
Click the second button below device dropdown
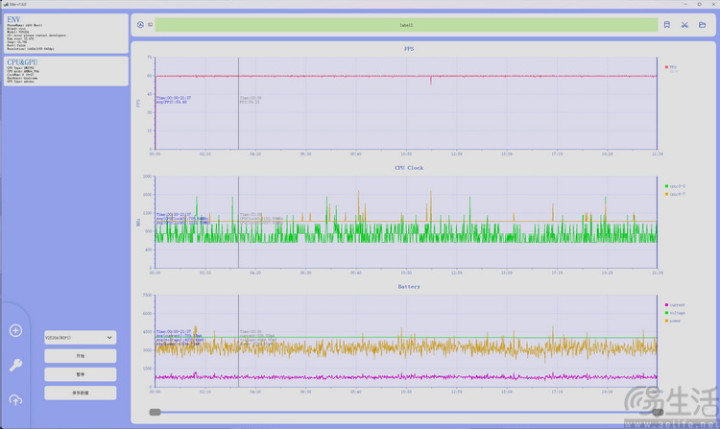pos(80,374)
